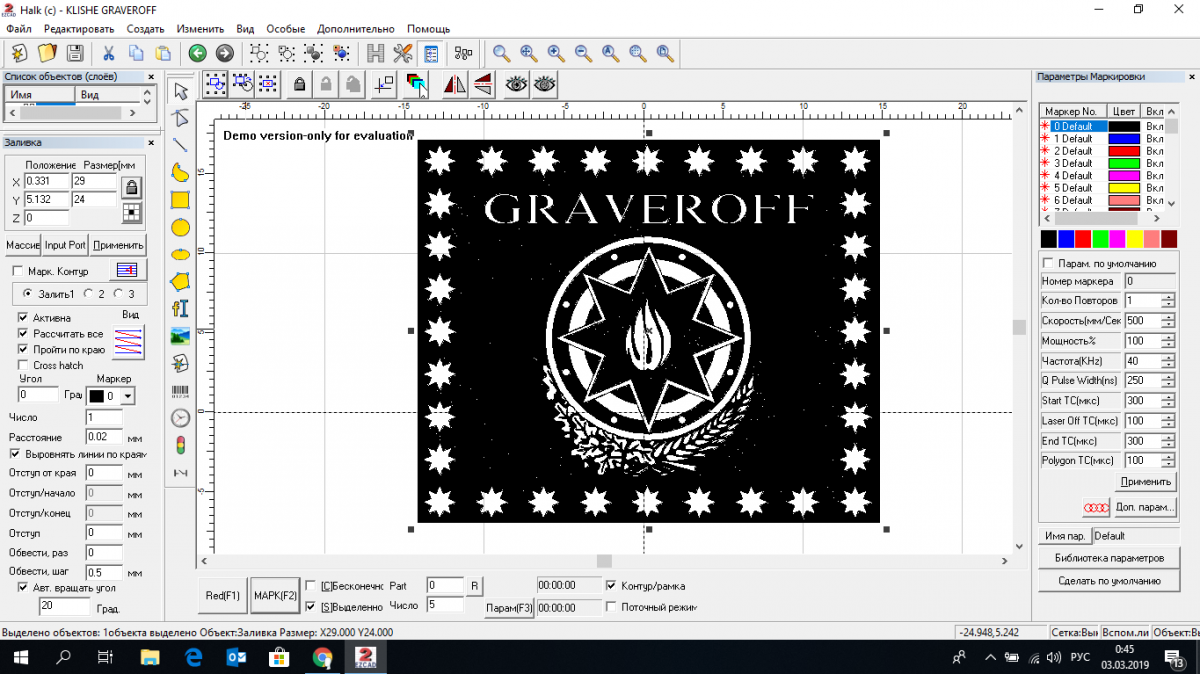Click the zoom out magnifier icon

click(583, 53)
